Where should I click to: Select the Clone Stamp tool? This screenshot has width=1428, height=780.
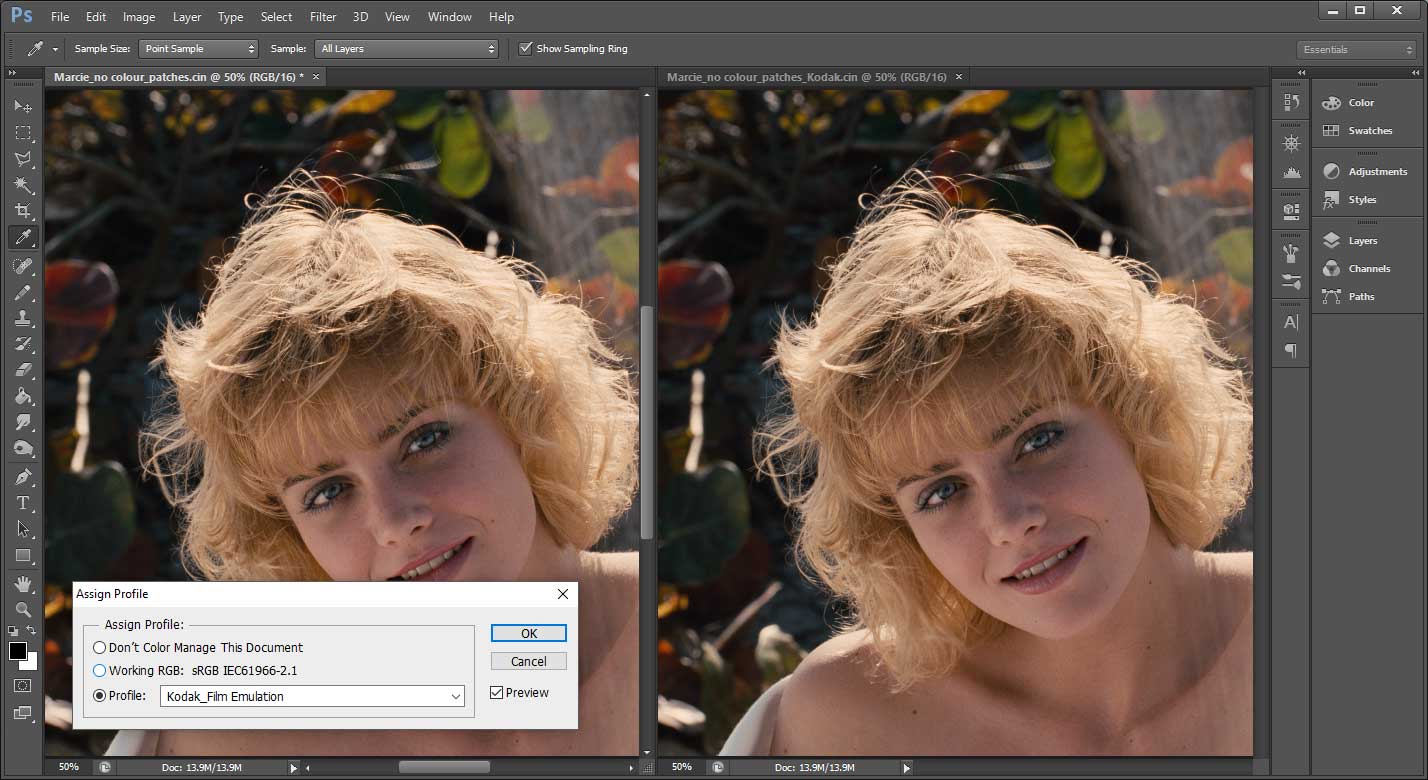pyautogui.click(x=23, y=318)
